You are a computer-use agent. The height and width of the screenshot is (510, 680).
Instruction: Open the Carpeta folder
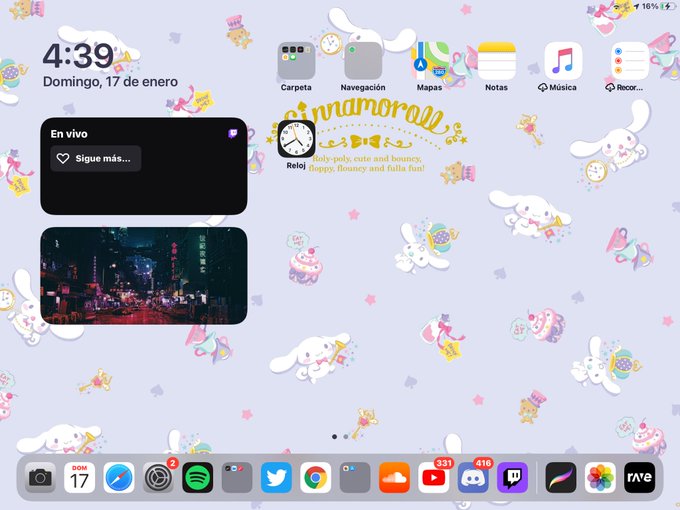pyautogui.click(x=296, y=61)
